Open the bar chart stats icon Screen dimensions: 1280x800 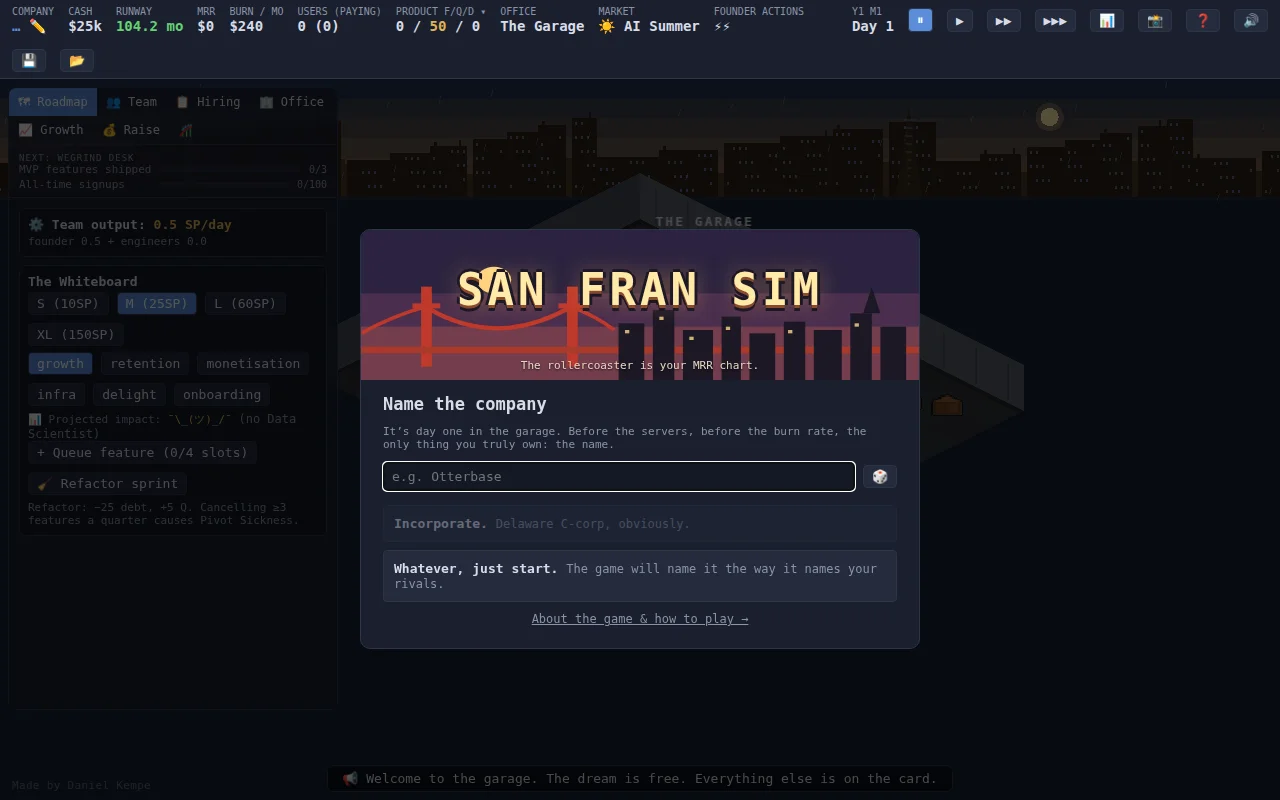tap(1107, 20)
